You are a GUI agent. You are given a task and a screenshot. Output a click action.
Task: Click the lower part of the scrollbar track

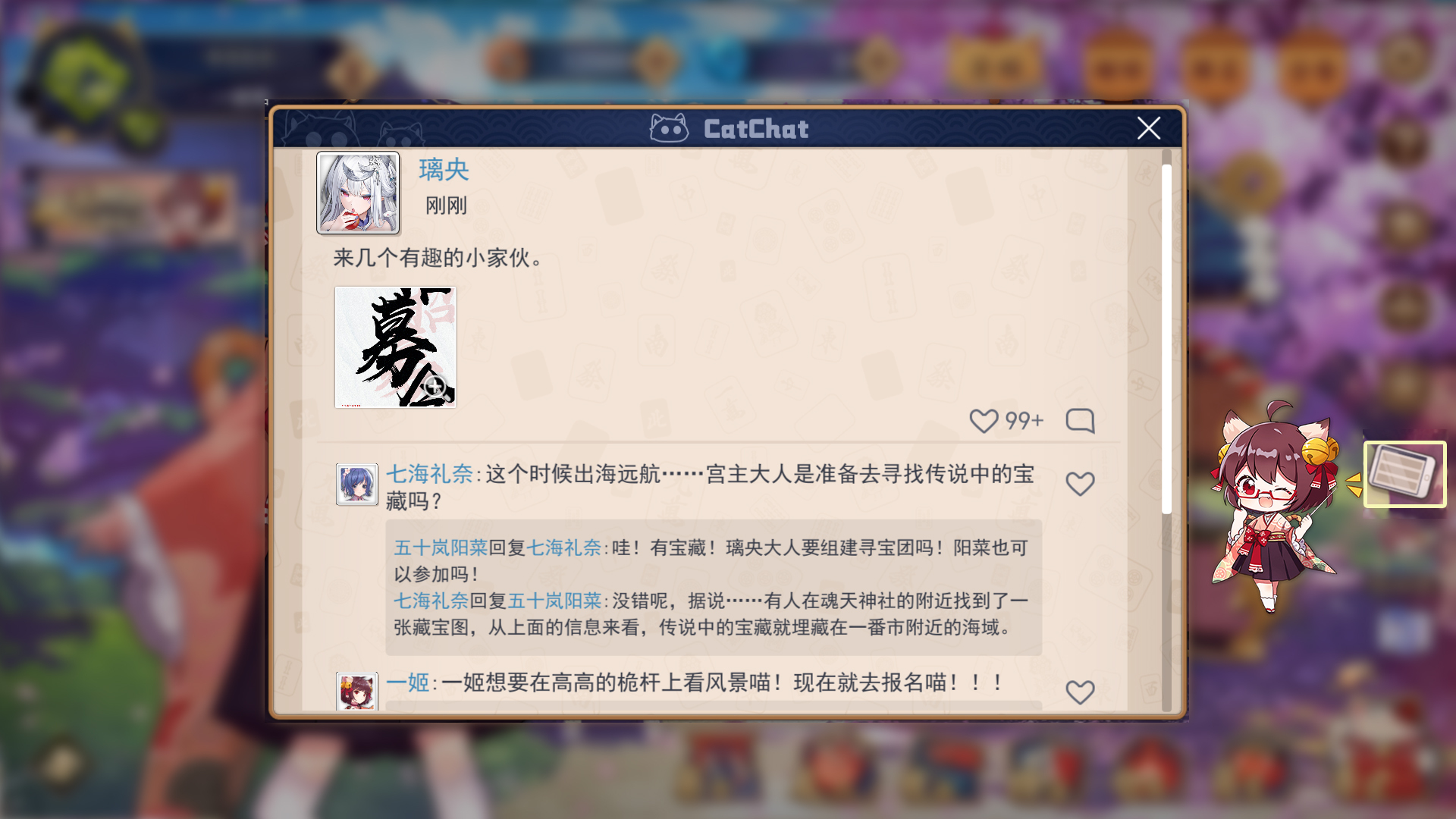pyautogui.click(x=1166, y=613)
